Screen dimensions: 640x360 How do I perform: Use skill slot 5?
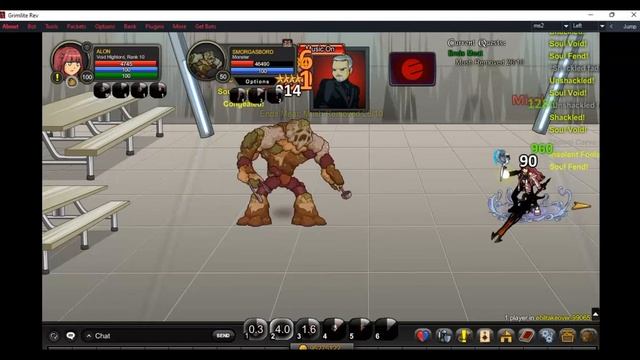[x=361, y=329]
